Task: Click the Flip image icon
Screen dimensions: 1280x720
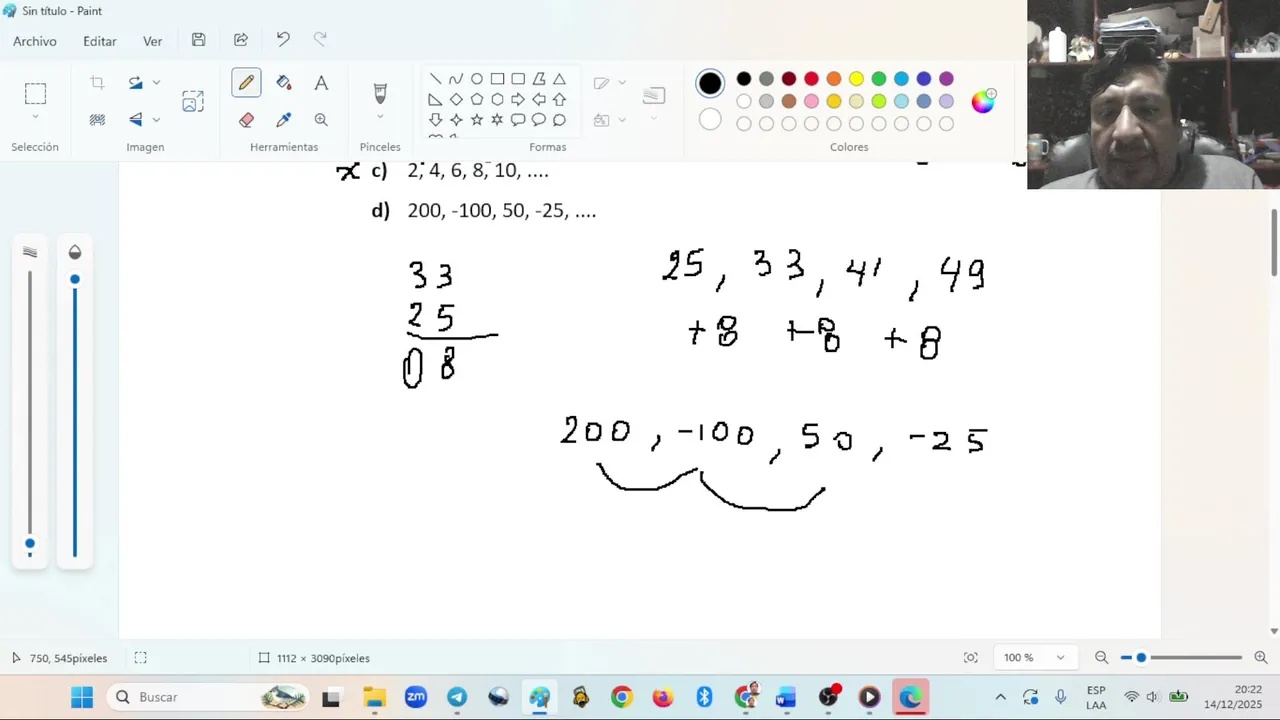Action: 136,120
